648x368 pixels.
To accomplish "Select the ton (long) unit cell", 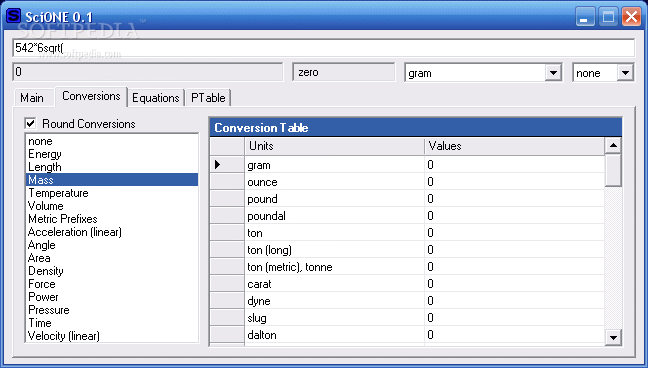I will click(335, 250).
